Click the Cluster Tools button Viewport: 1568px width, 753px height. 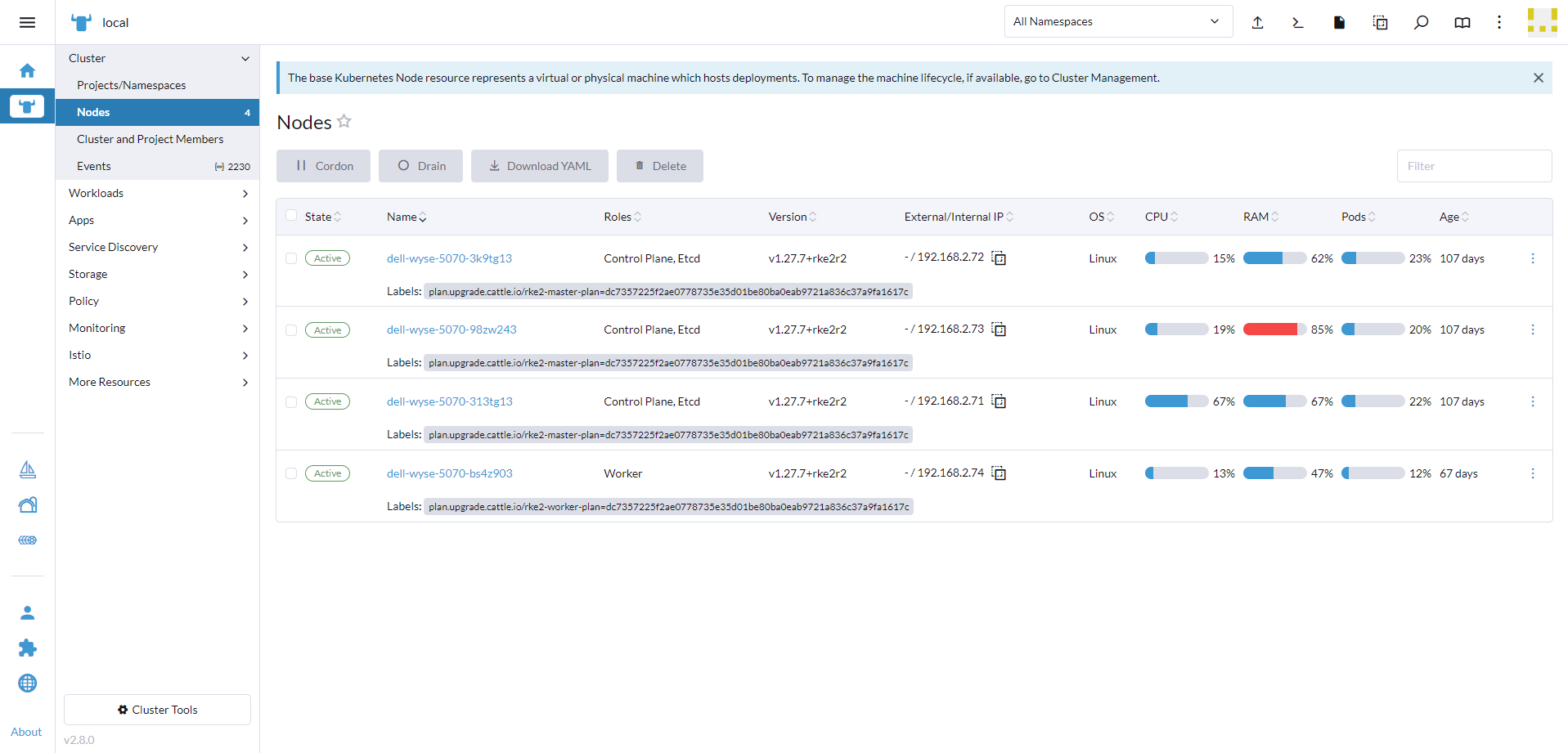pos(157,710)
